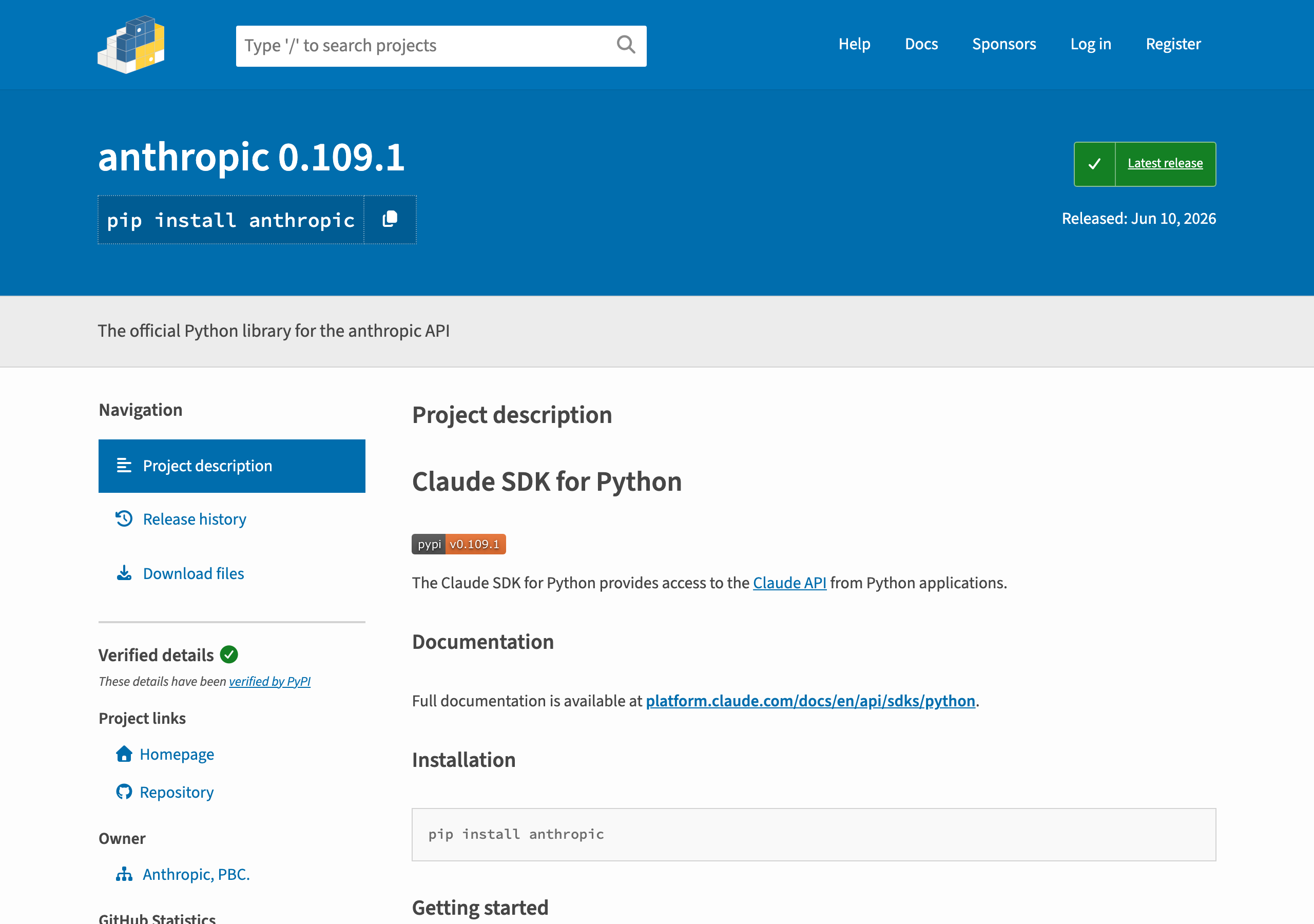The height and width of the screenshot is (924, 1314).
Task: Follow the Claude API link
Action: pyautogui.click(x=789, y=582)
